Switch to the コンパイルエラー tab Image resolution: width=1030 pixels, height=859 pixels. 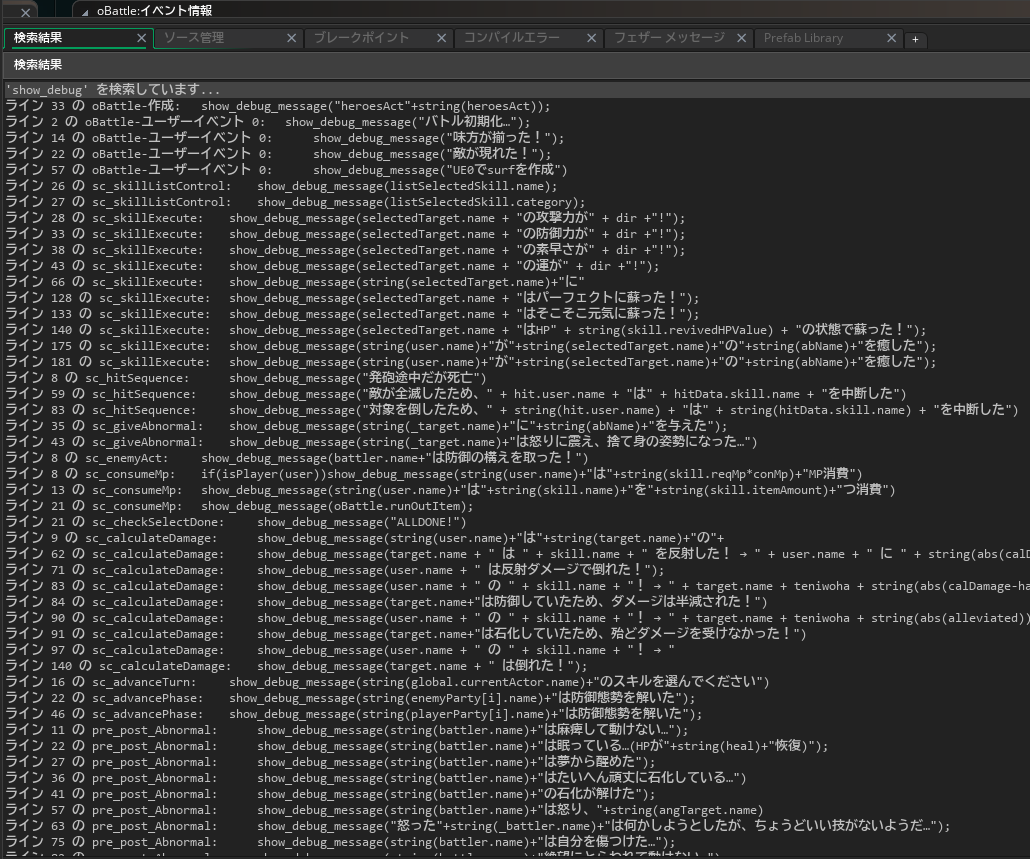point(511,38)
